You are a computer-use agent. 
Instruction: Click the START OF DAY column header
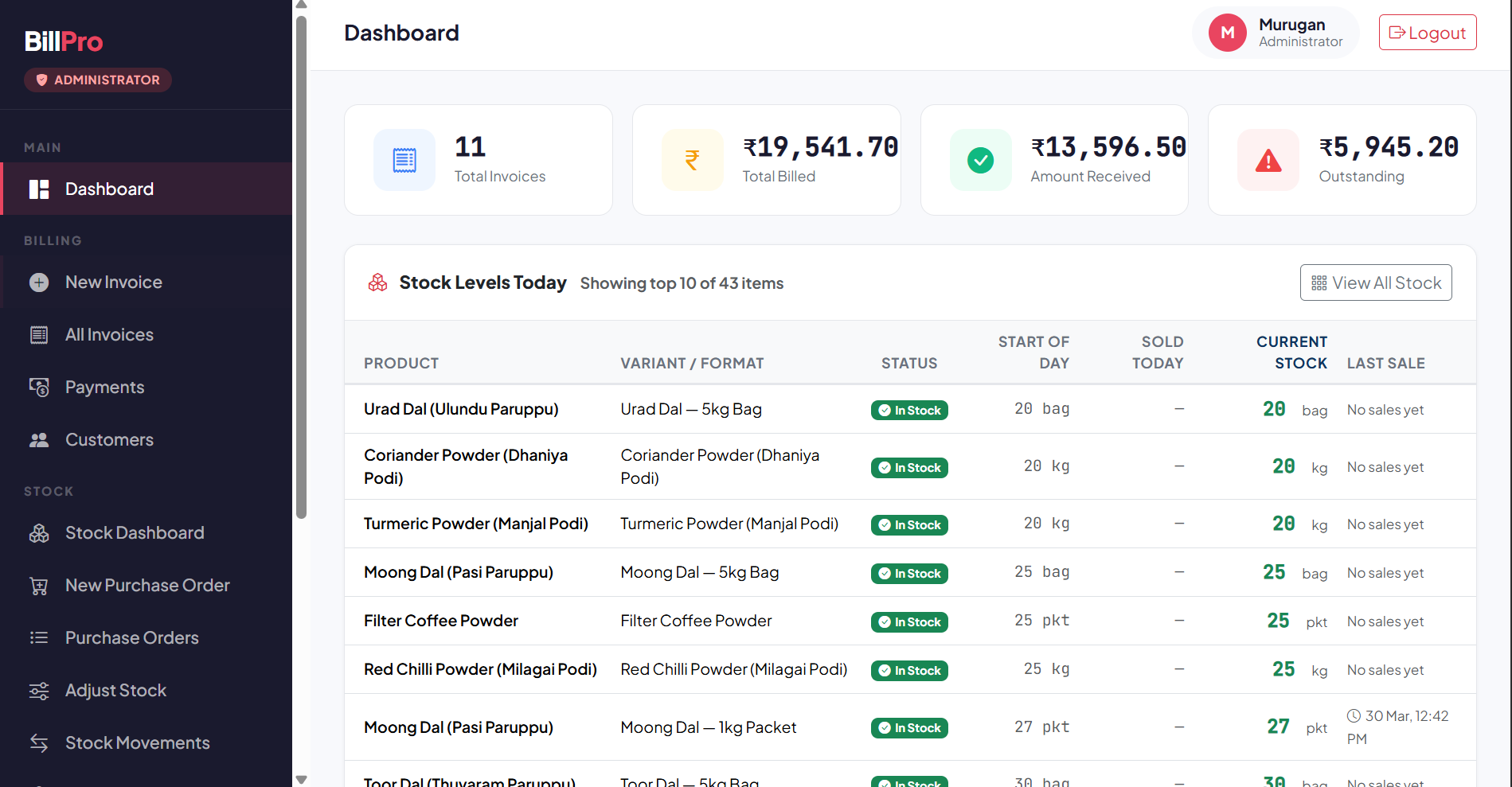(x=1033, y=353)
